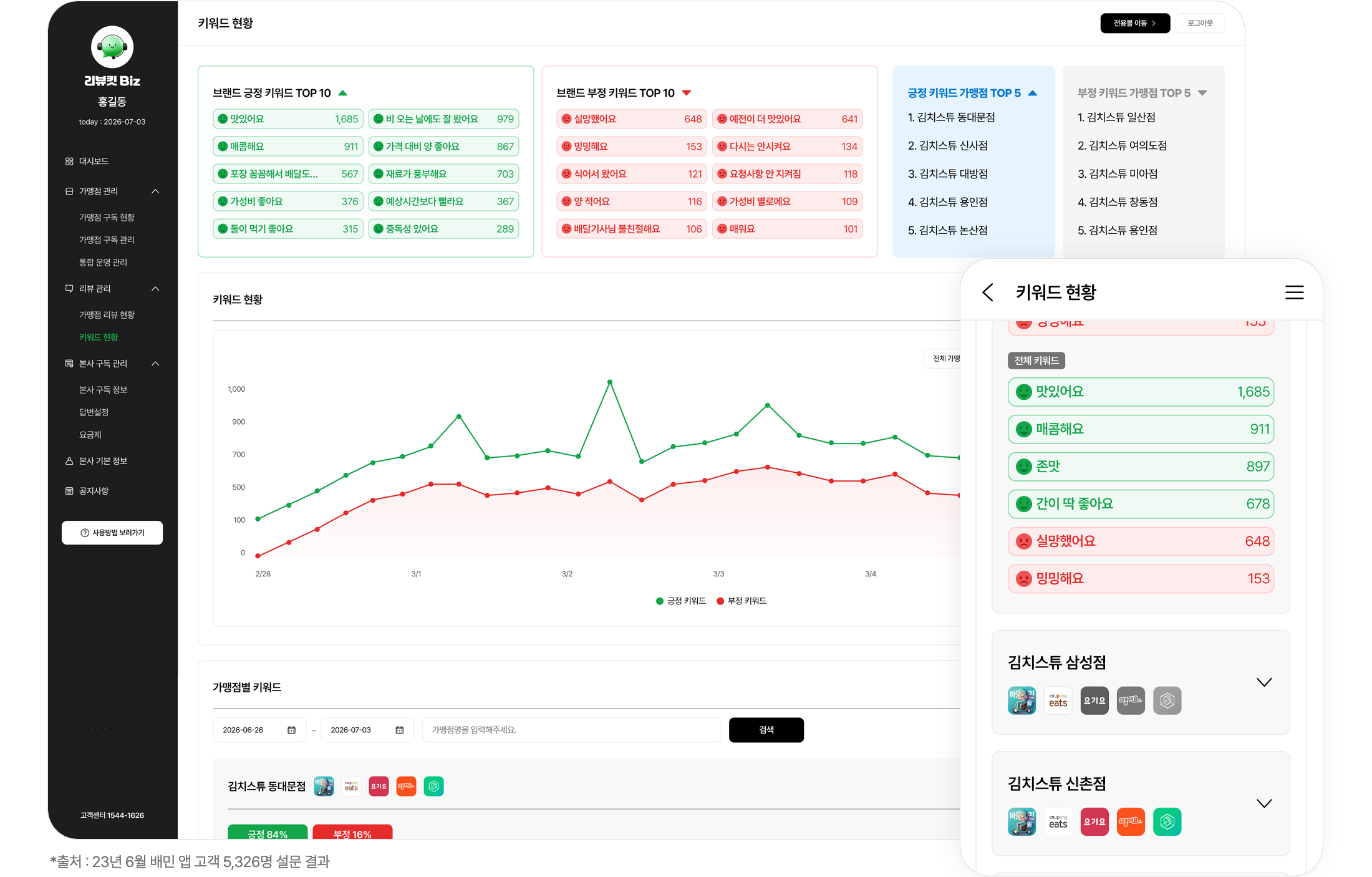Toggle the 긍정 키워드 chart legend
This screenshot has height=877, width=1372.
pyautogui.click(x=681, y=601)
